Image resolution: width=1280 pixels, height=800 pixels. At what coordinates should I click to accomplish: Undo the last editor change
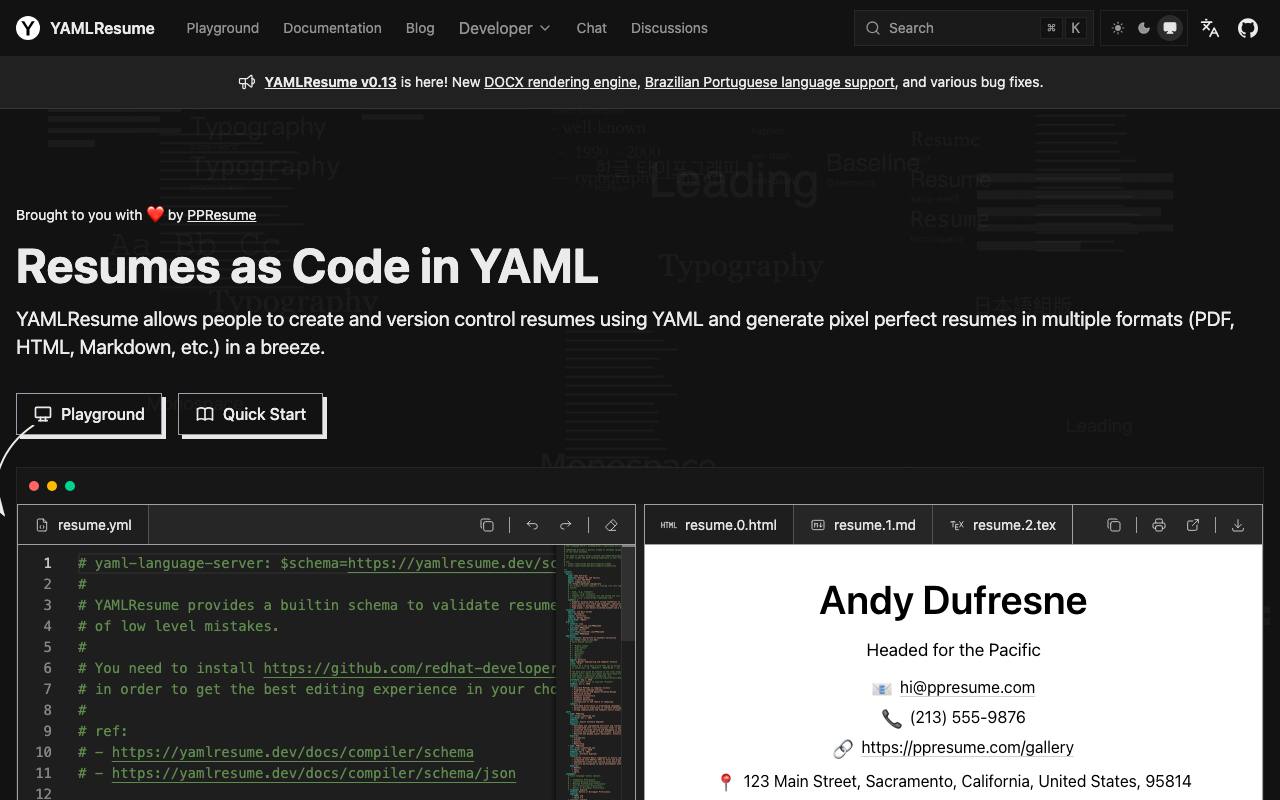click(532, 525)
